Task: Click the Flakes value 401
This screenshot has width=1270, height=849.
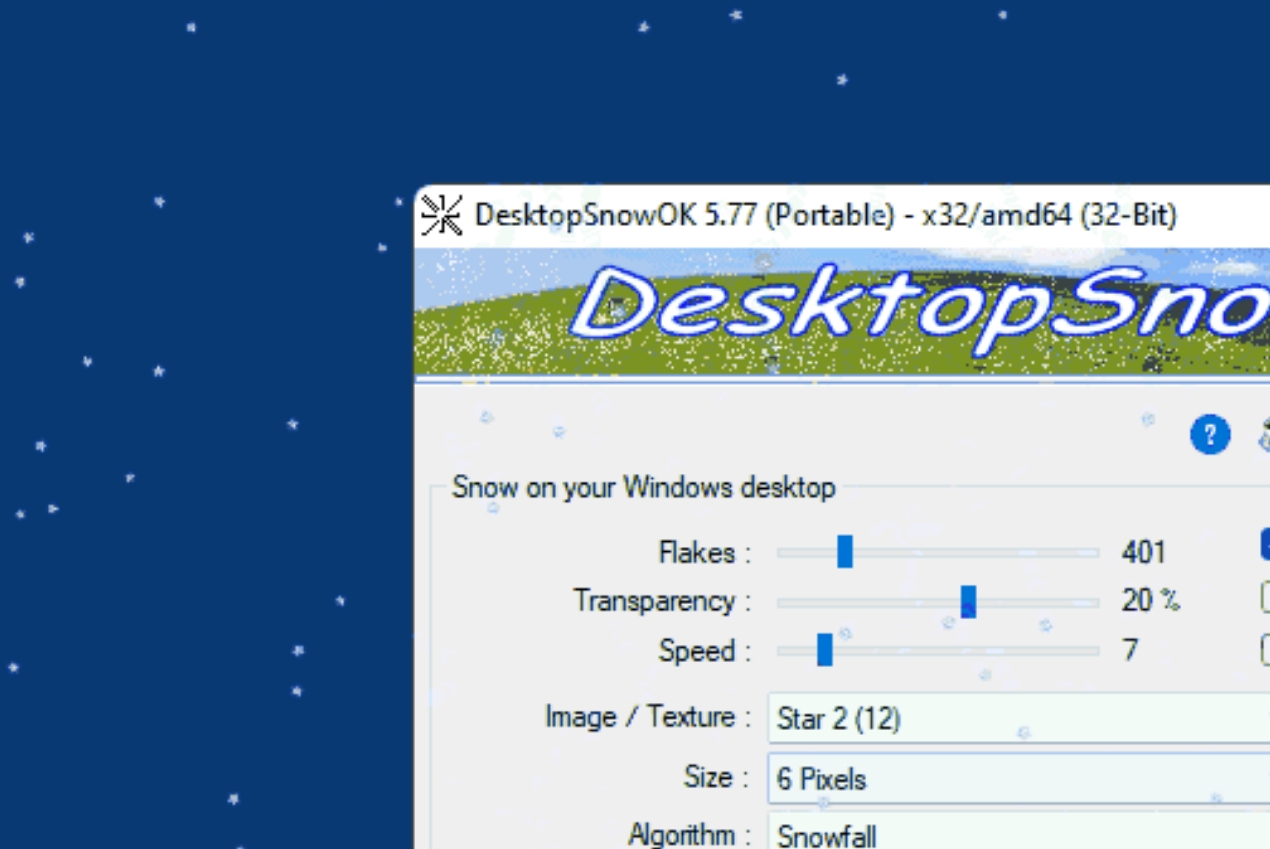Action: pos(1144,552)
